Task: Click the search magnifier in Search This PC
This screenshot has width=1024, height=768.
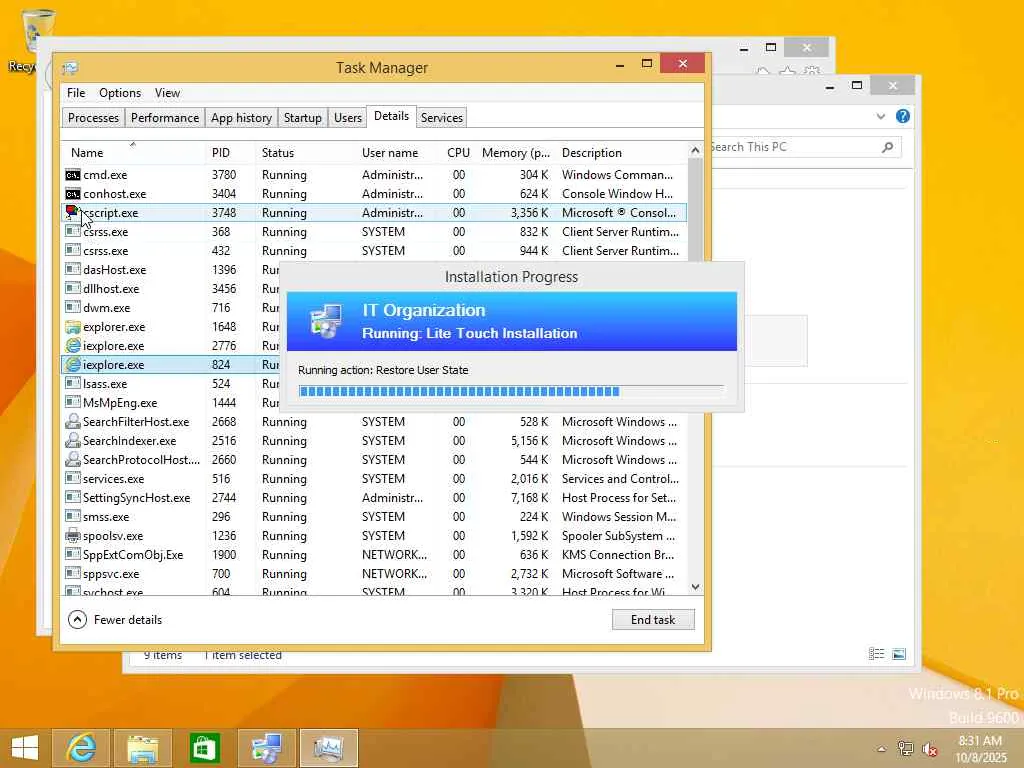Action: 887,147
